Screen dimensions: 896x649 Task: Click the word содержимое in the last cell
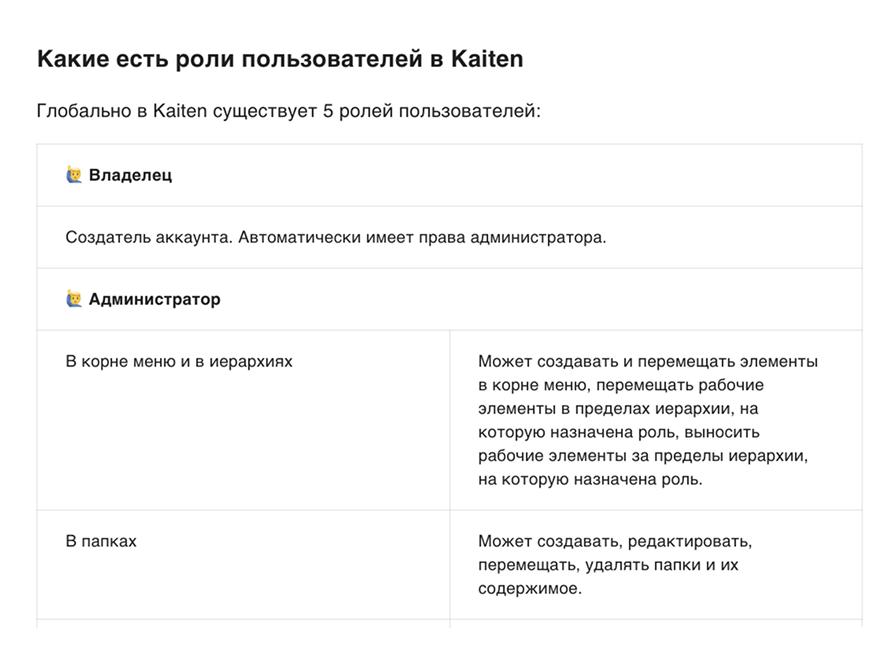[x=529, y=588]
